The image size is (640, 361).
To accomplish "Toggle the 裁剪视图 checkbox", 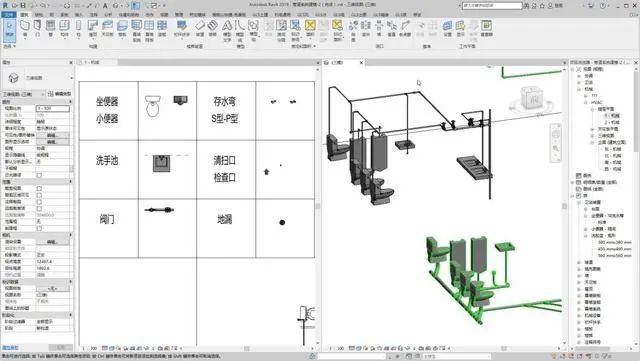I will coord(39,188).
